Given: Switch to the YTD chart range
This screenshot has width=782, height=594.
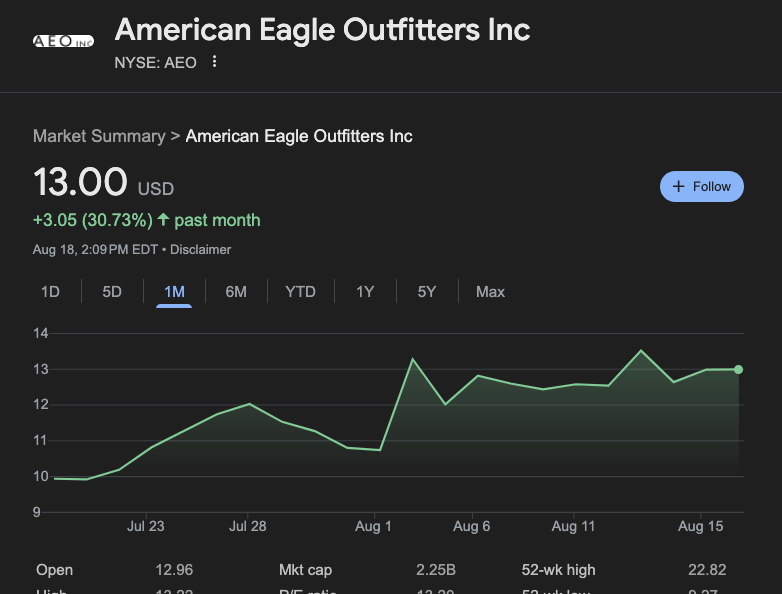Looking at the screenshot, I should 300,292.
